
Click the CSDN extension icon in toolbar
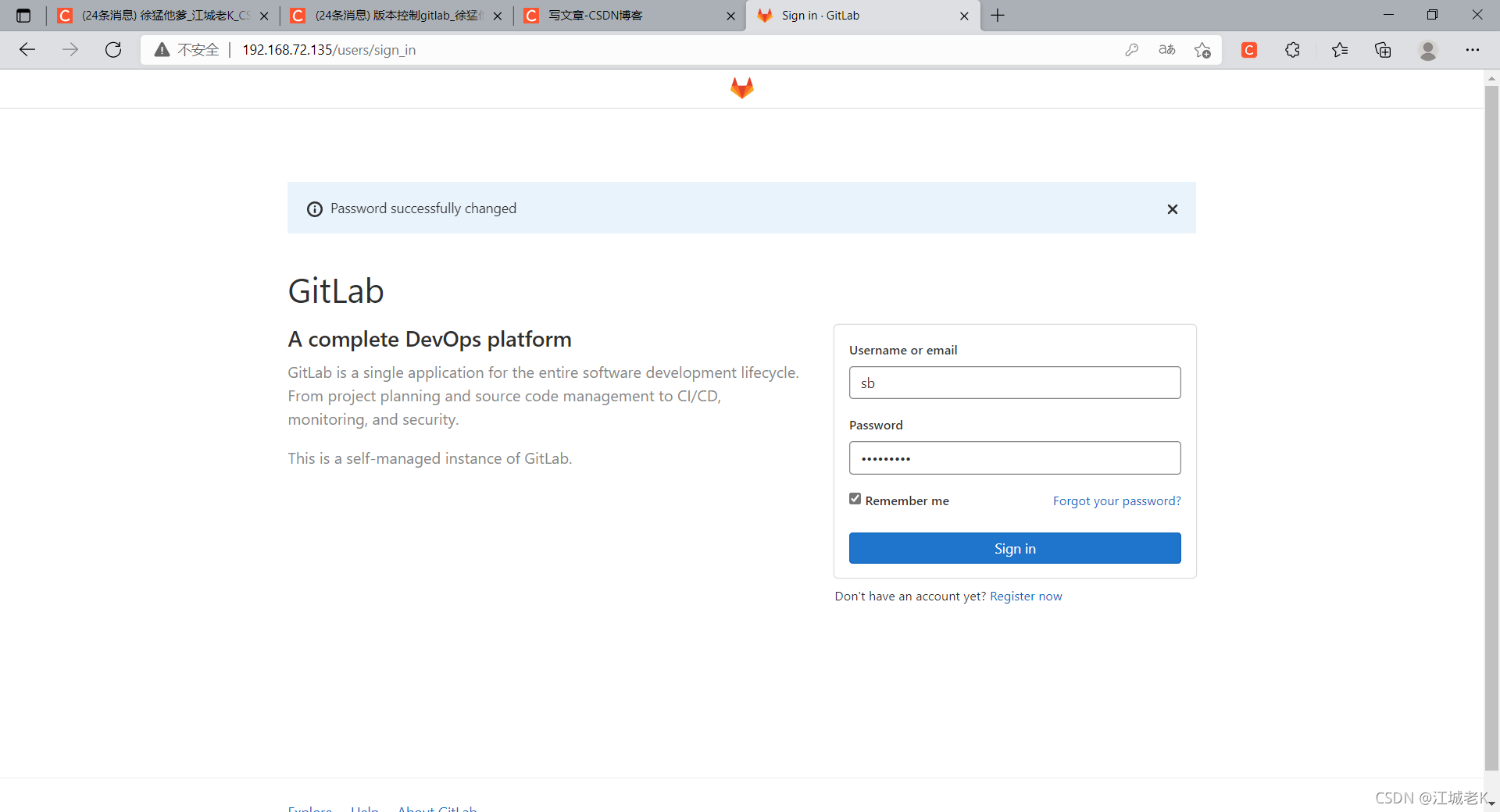1249,50
